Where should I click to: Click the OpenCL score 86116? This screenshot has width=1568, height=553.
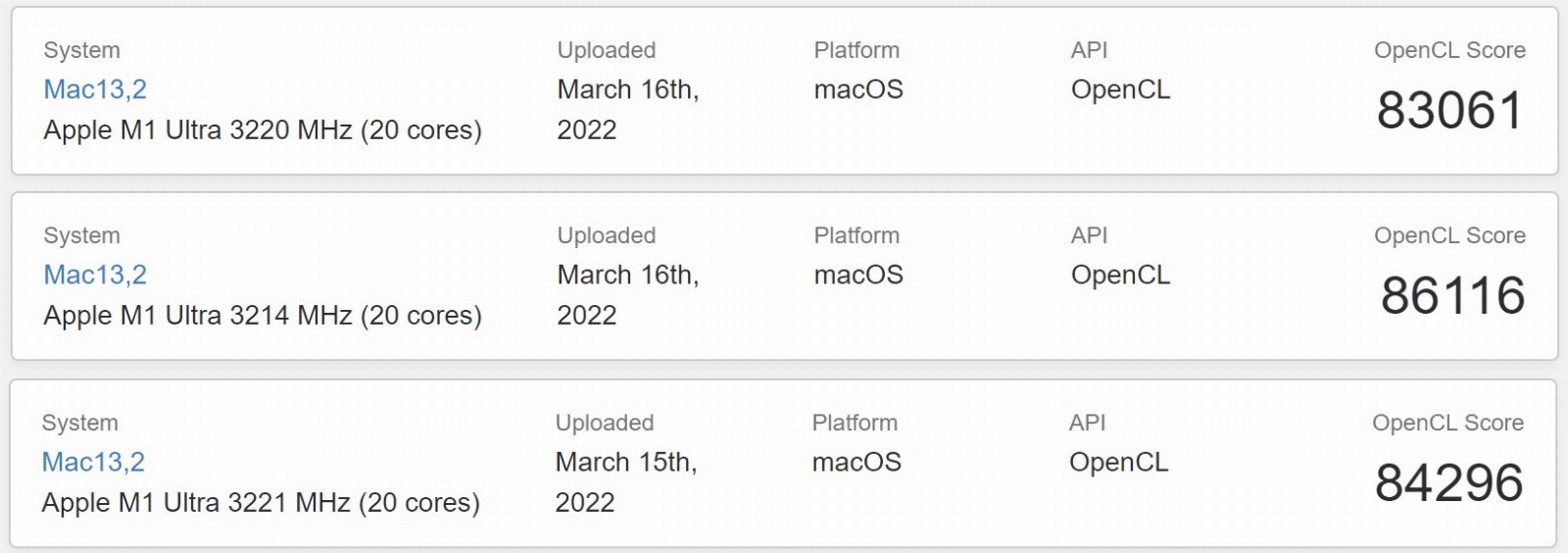tap(1452, 295)
